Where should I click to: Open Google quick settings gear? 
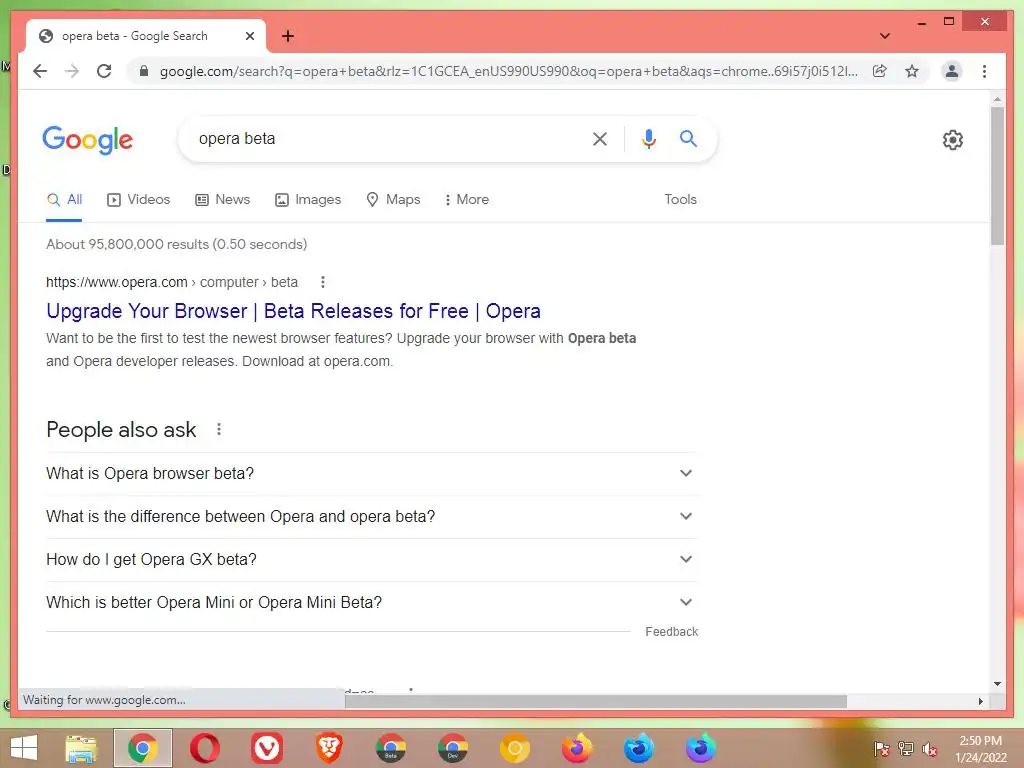[952, 140]
